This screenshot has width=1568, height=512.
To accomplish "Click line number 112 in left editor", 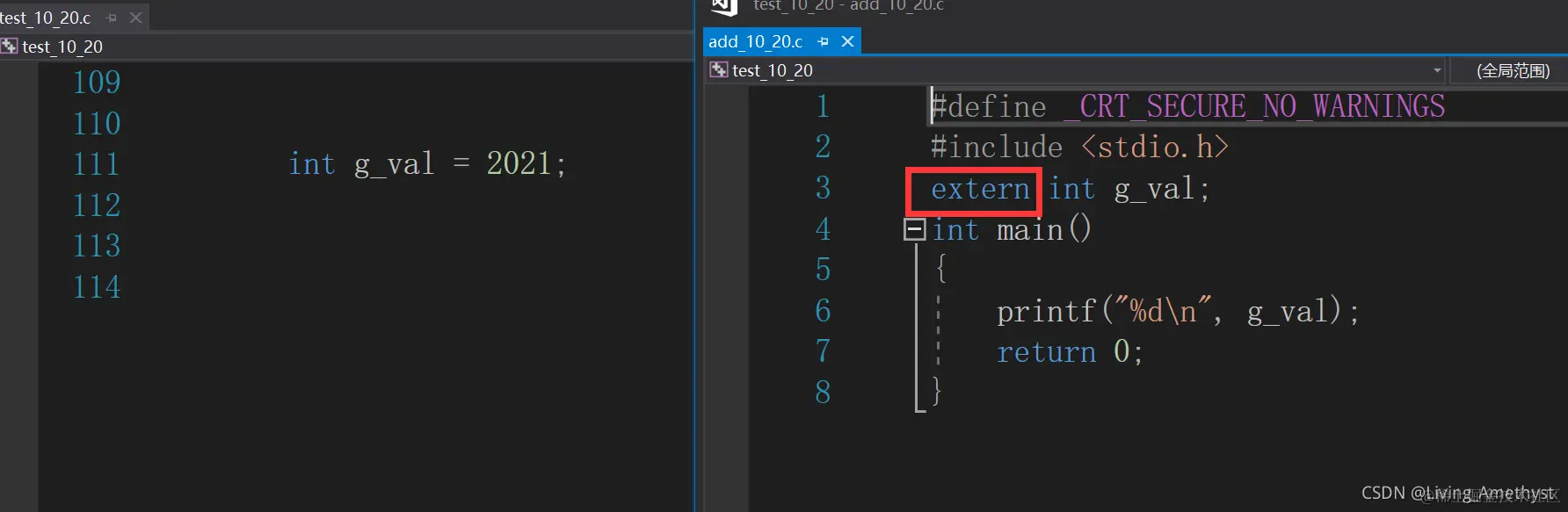I will point(97,205).
